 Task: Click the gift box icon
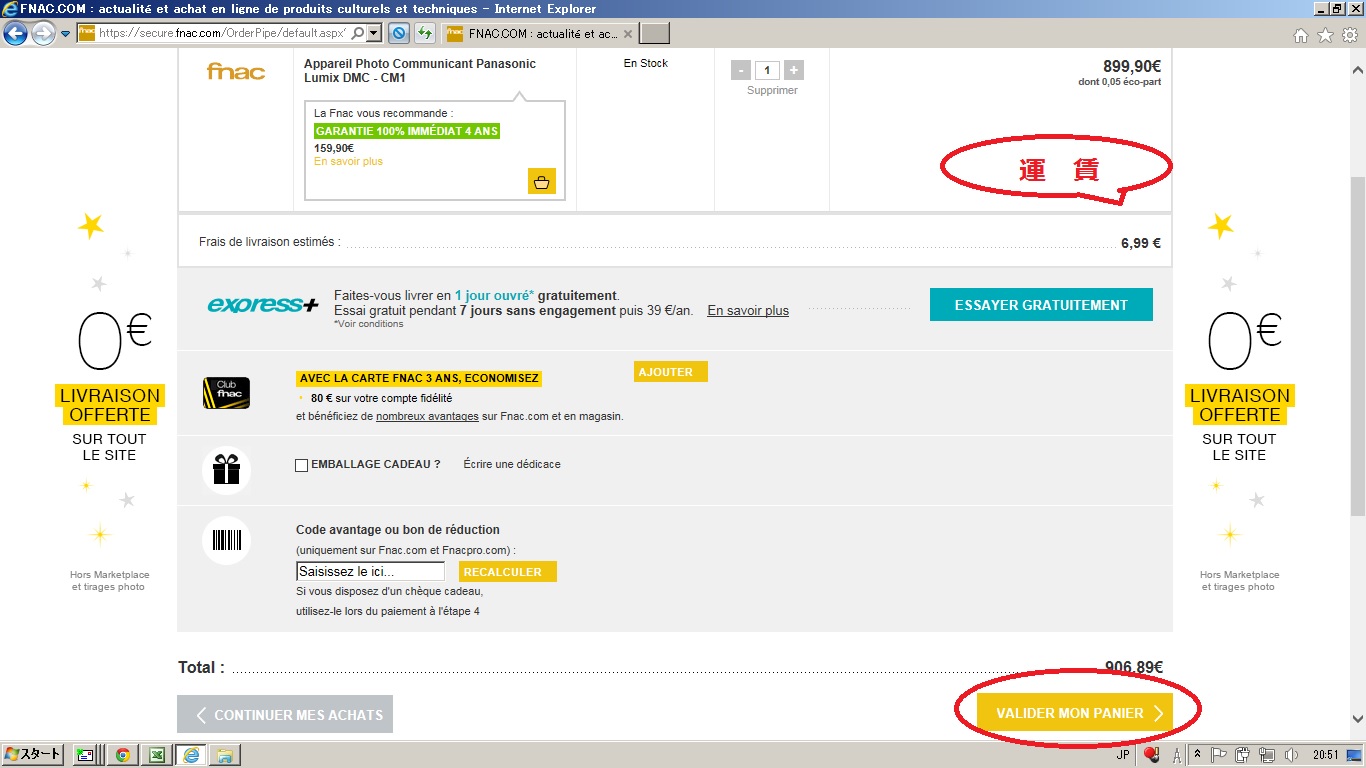coord(226,469)
